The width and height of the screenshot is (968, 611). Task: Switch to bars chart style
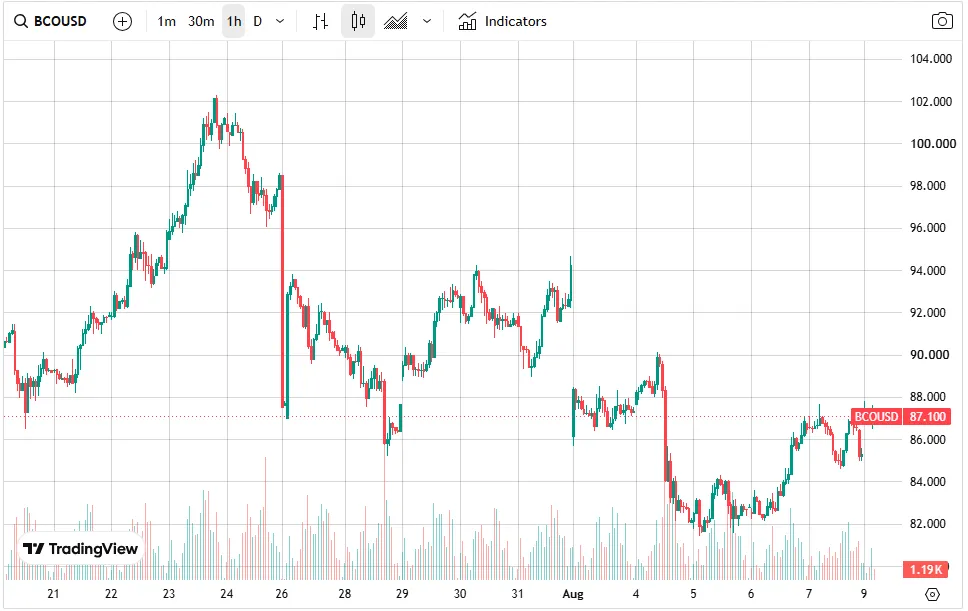click(320, 22)
